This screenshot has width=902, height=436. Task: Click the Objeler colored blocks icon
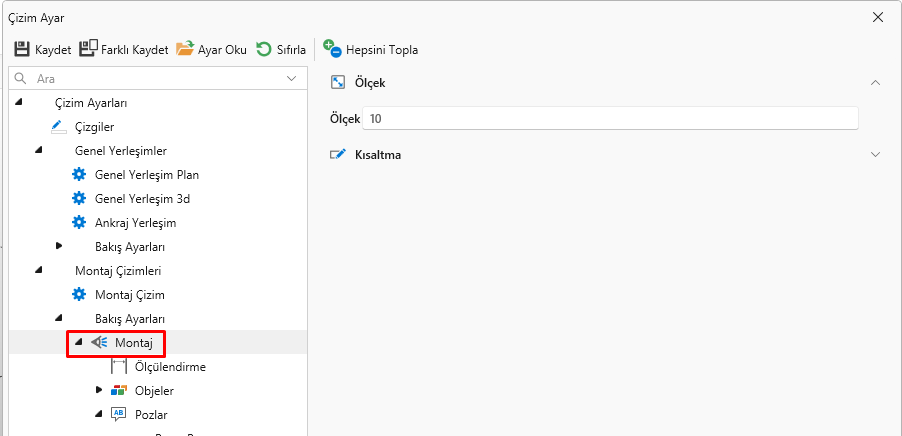(119, 391)
